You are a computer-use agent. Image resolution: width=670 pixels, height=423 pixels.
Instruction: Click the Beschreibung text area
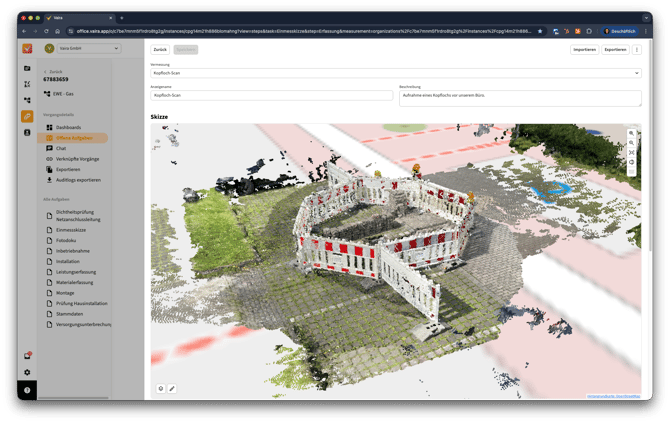point(520,98)
